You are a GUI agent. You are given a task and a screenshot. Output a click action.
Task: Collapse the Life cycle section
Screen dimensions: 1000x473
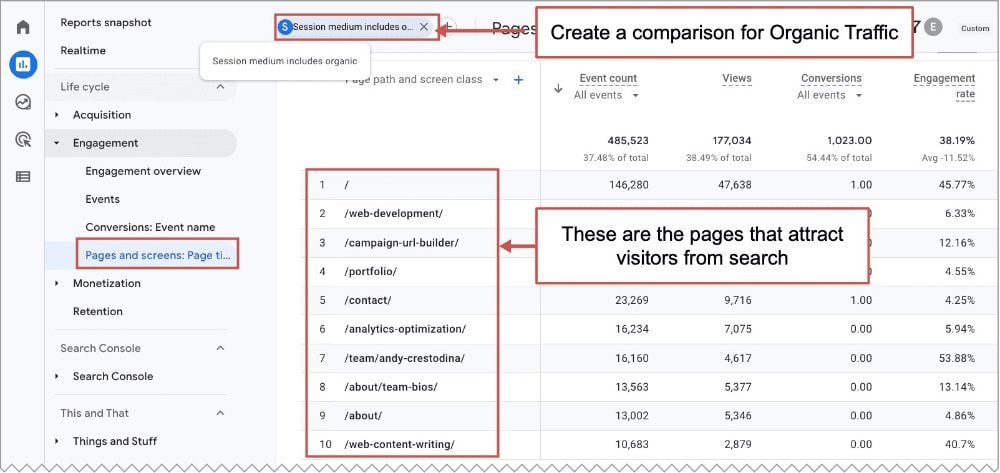coord(220,87)
